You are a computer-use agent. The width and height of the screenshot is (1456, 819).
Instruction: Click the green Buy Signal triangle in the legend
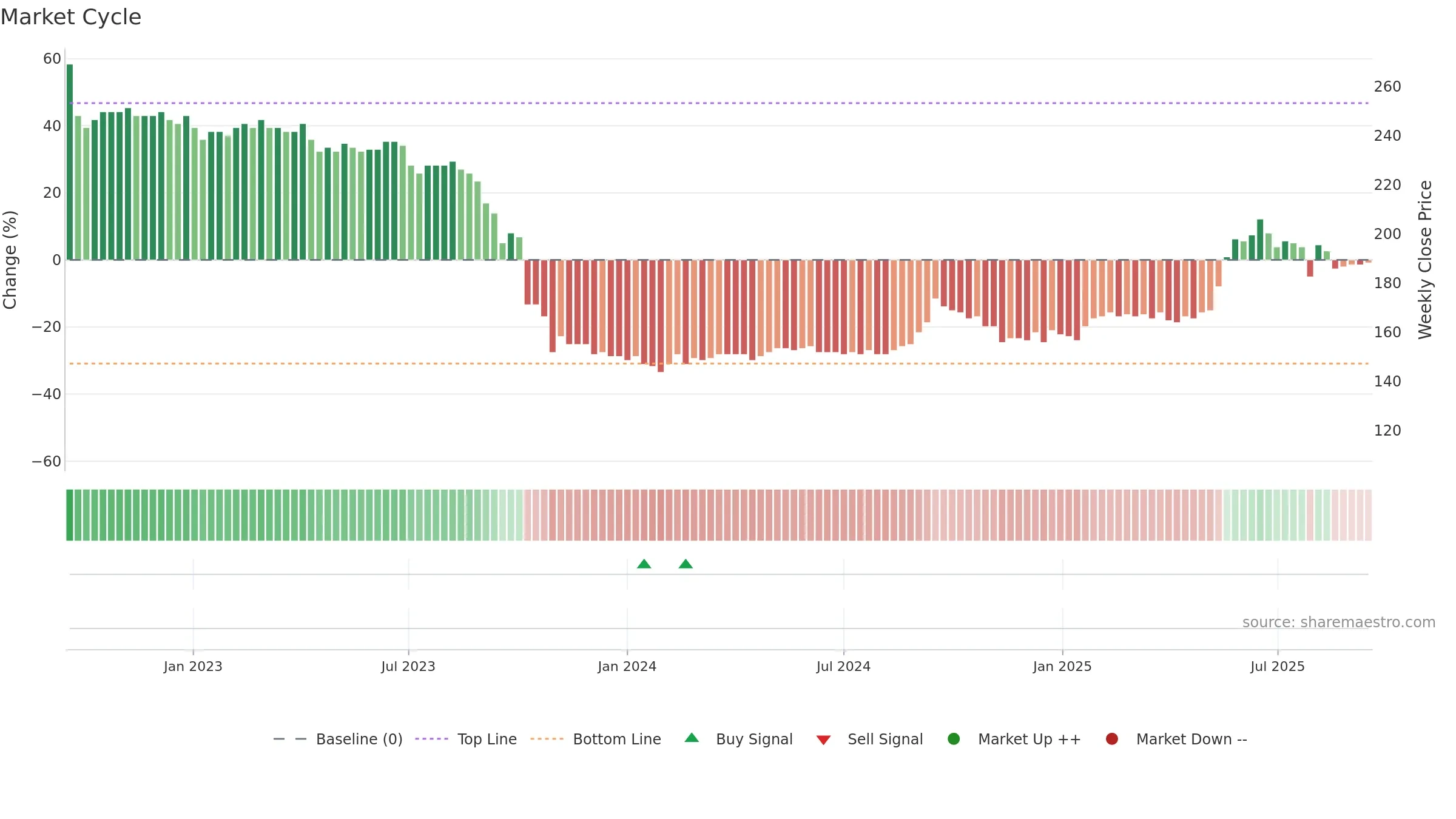tap(692, 738)
